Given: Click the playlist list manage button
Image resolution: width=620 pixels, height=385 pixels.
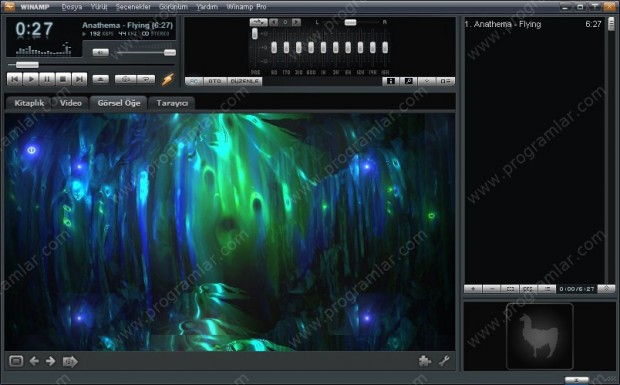Looking at the screenshot, I should 547,289.
